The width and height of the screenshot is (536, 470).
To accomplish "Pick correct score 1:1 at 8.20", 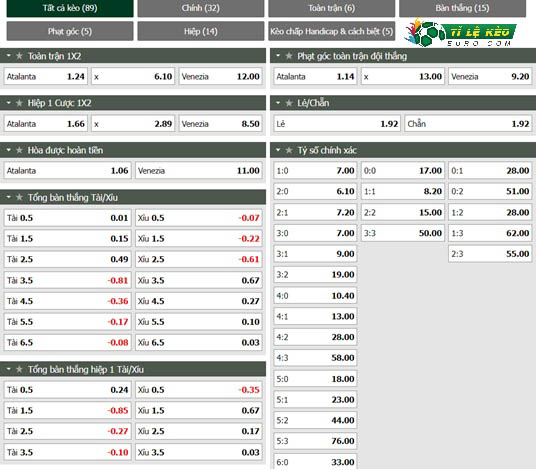I will 403,191.
